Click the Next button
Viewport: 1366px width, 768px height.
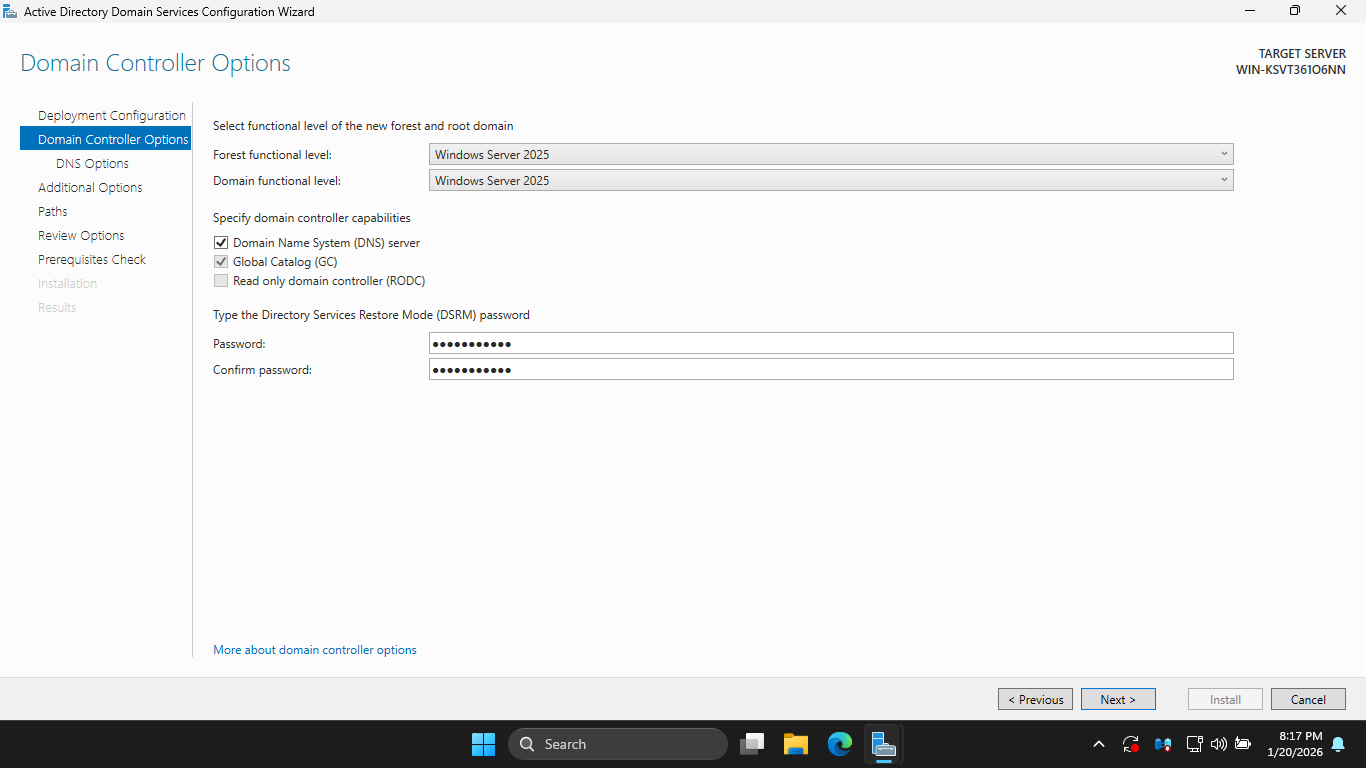coord(1118,699)
